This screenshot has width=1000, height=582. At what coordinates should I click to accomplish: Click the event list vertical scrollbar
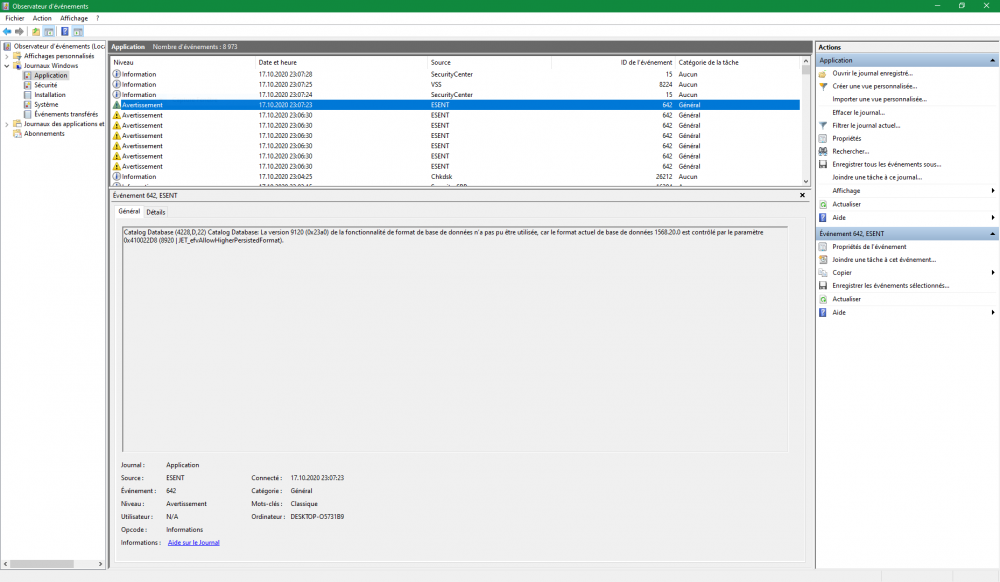(x=806, y=120)
